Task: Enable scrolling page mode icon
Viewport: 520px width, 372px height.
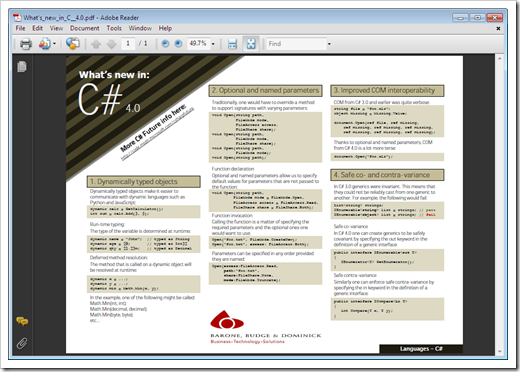Action: click(232, 44)
